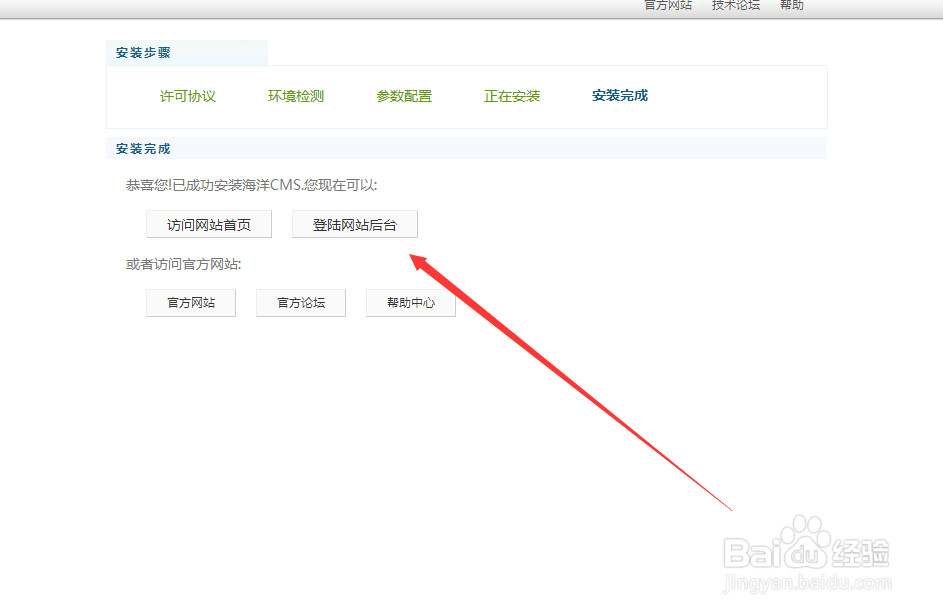This screenshot has width=943, height=616.
Task: Click the bold 安装完成 step indicator
Action: [x=619, y=95]
